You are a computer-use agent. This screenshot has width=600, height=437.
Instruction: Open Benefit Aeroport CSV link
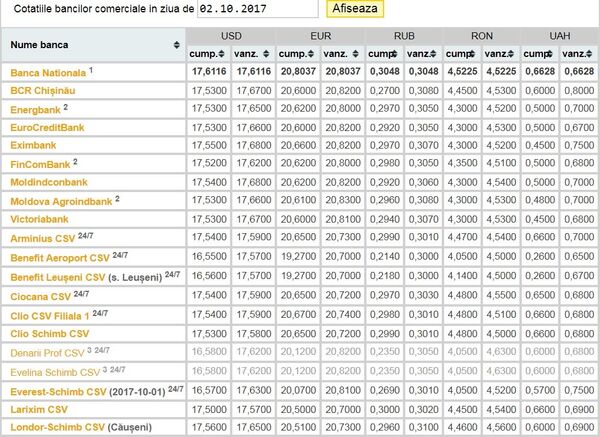point(60,258)
